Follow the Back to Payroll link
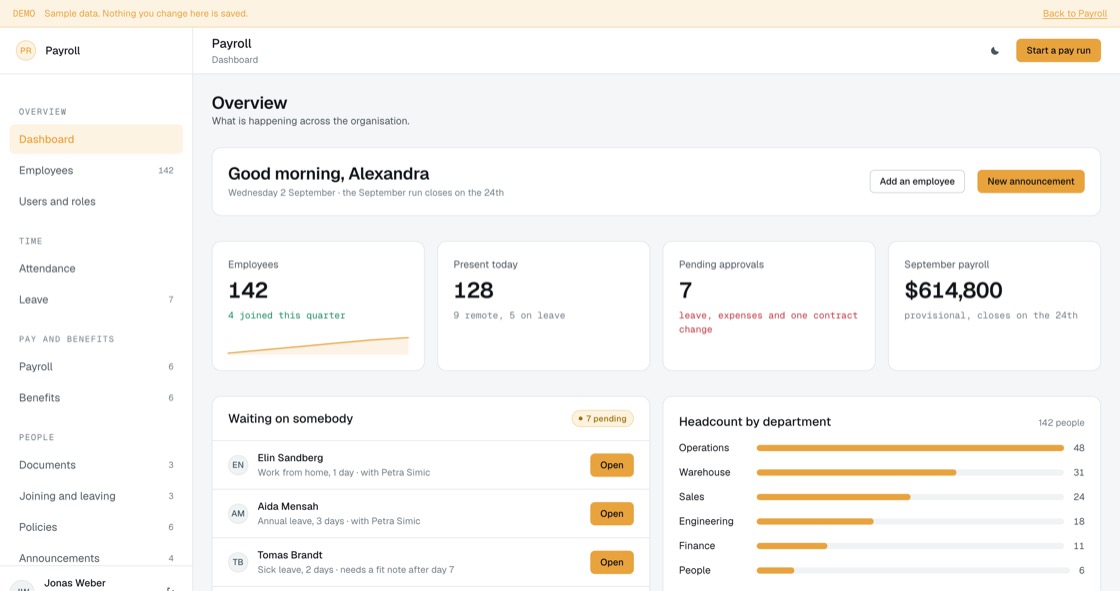 (x=1074, y=14)
